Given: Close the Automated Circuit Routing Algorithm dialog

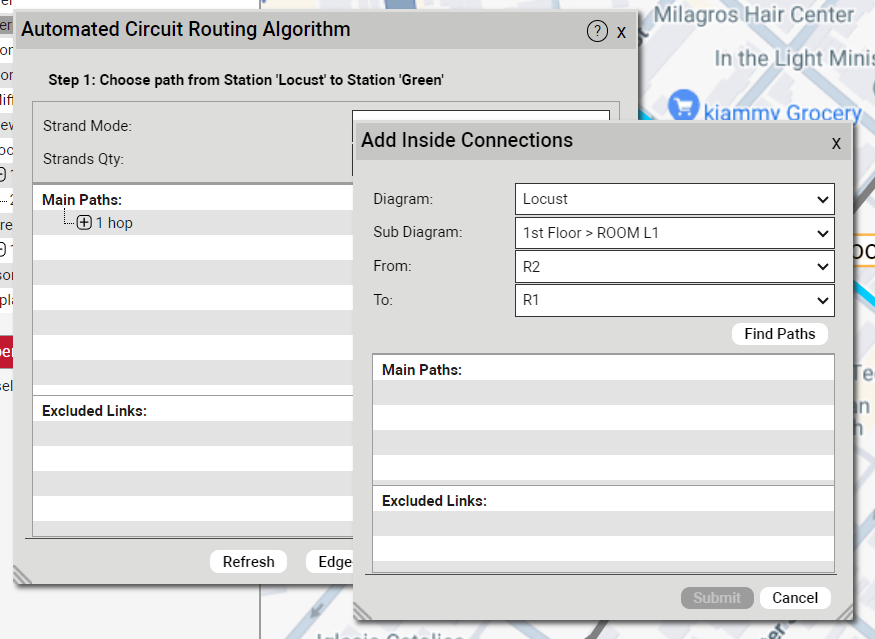Looking at the screenshot, I should (x=621, y=32).
